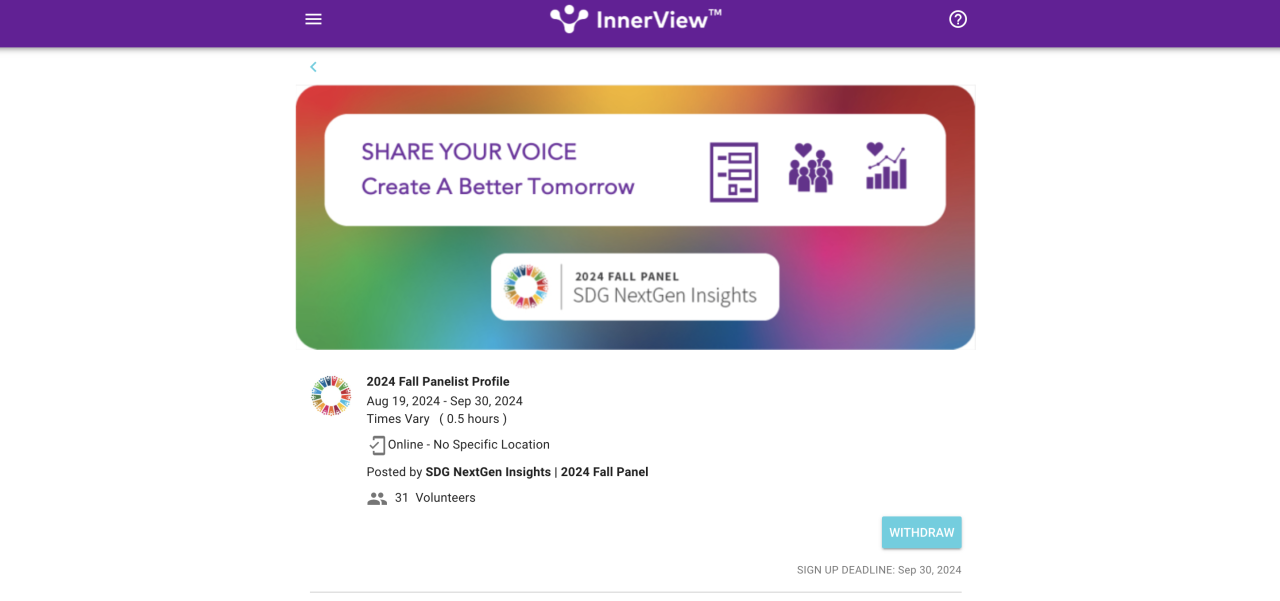Click the Online - No Specific Location text
This screenshot has width=1280, height=601.
point(469,445)
